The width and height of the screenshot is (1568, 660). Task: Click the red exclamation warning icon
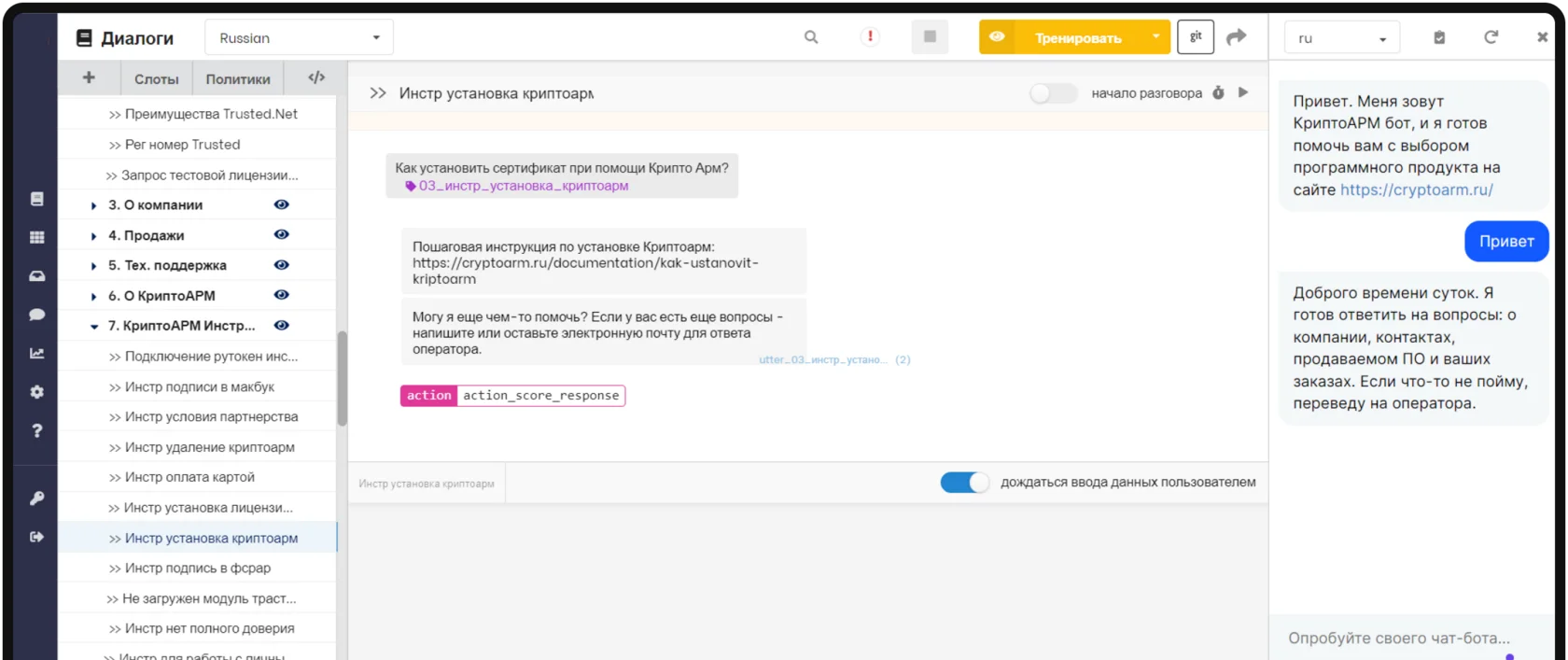[870, 37]
